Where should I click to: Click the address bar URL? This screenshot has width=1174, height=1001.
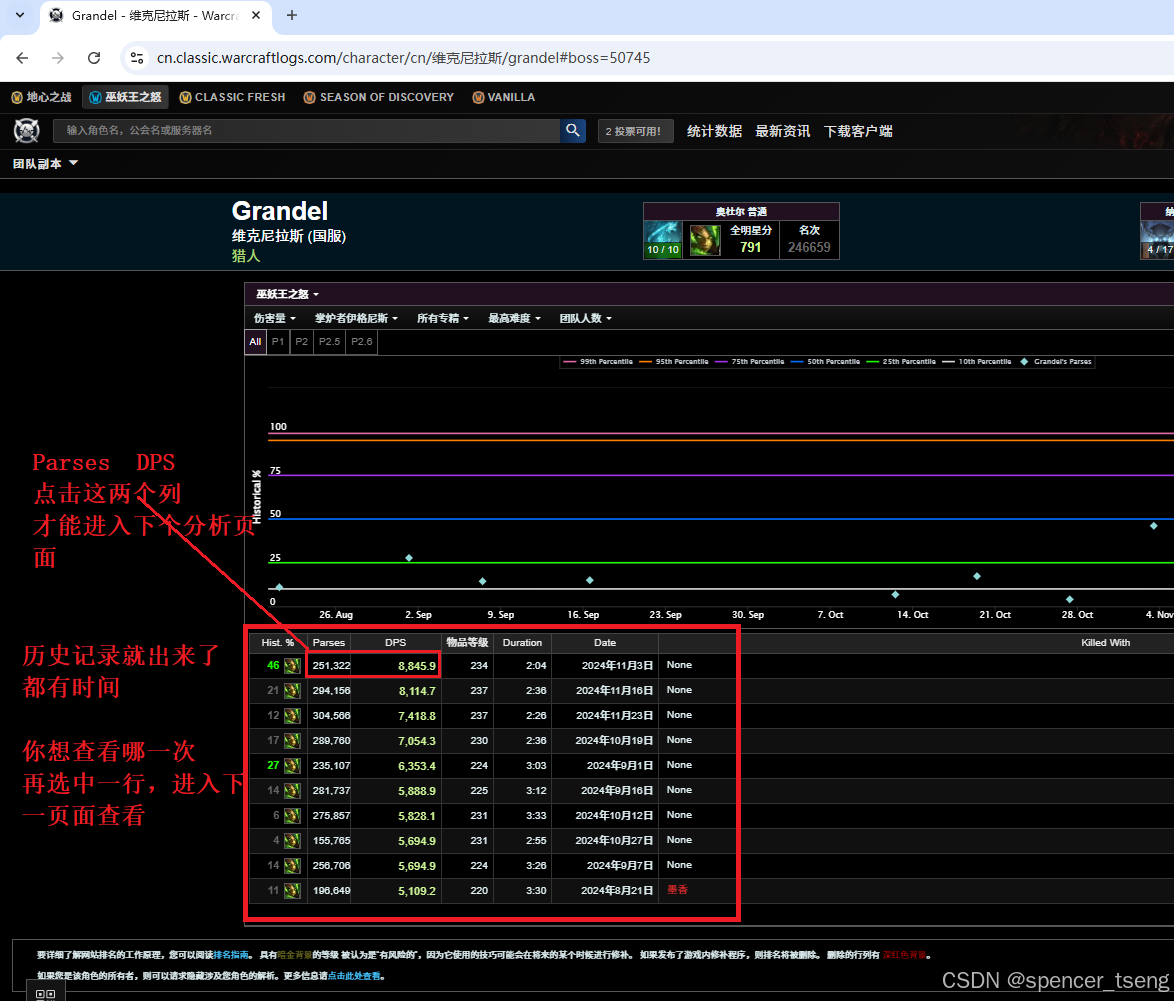pos(403,58)
